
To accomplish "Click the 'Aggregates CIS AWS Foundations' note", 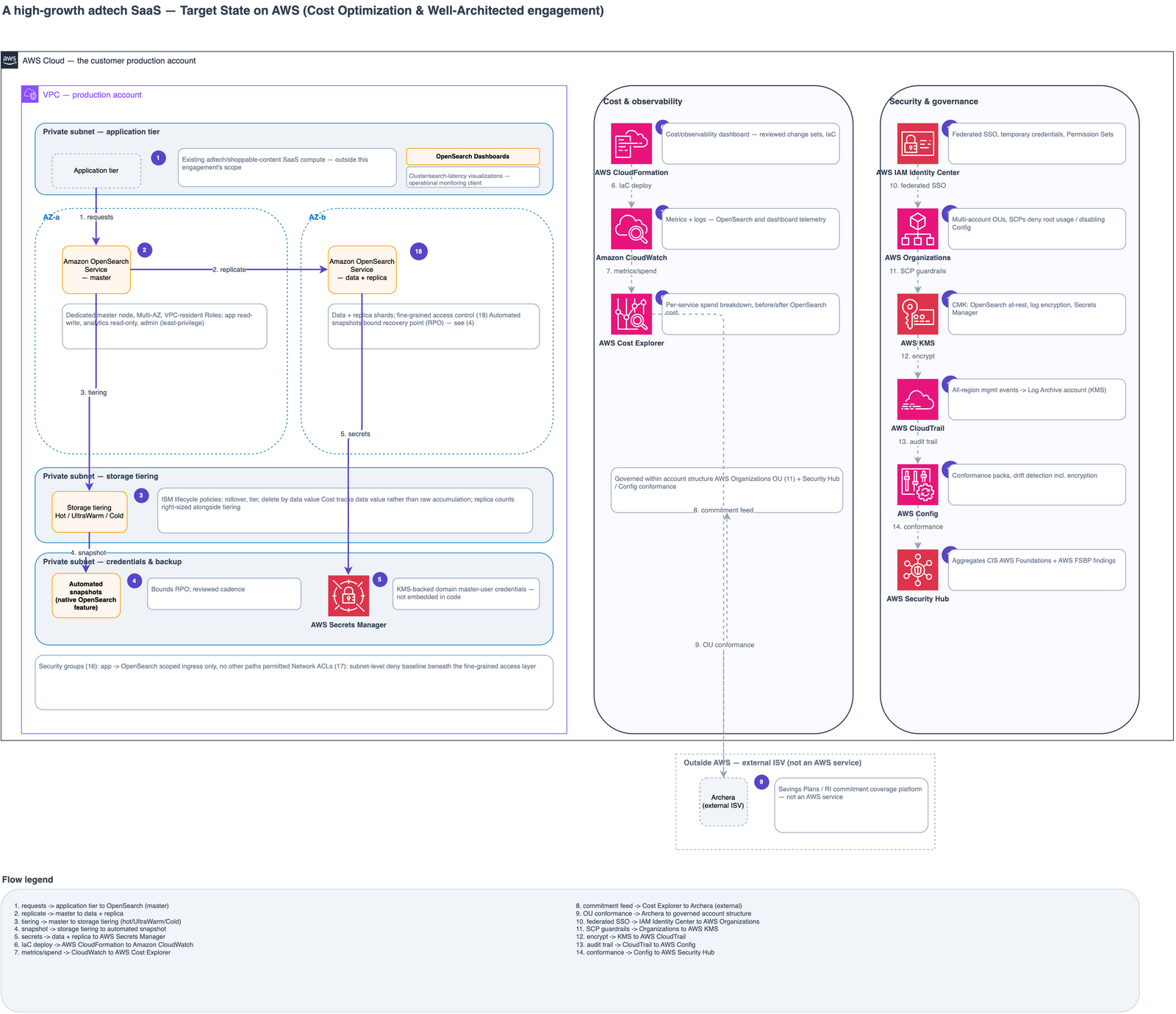I will 1036,570.
